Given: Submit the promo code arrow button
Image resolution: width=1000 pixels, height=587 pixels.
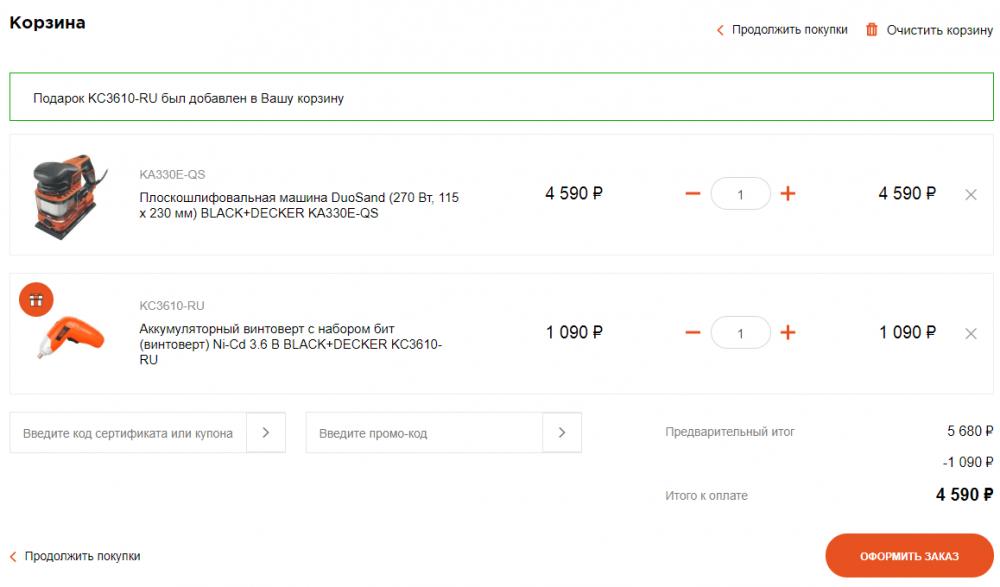Looking at the screenshot, I should 562,433.
